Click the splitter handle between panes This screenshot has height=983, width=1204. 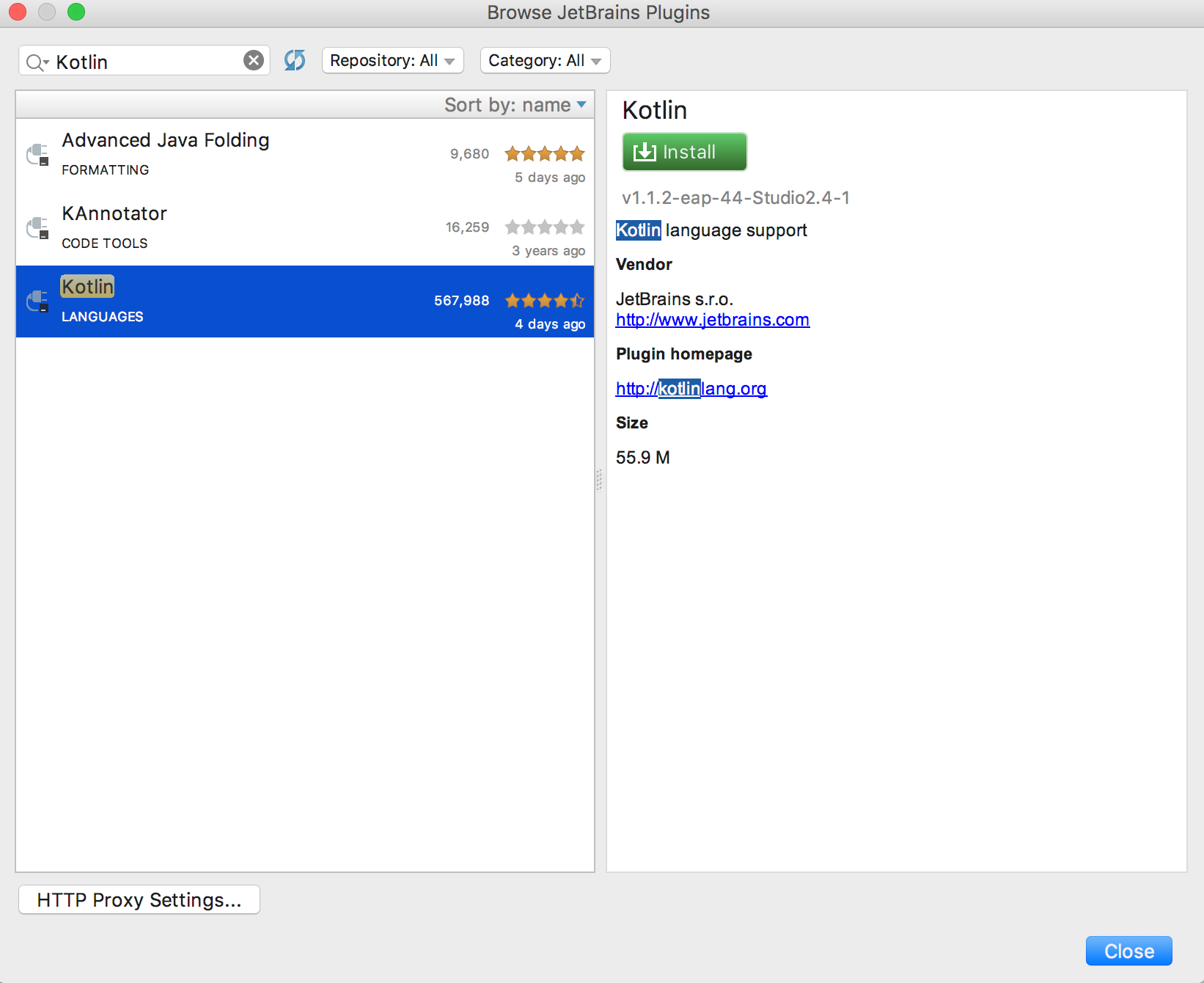tap(600, 480)
